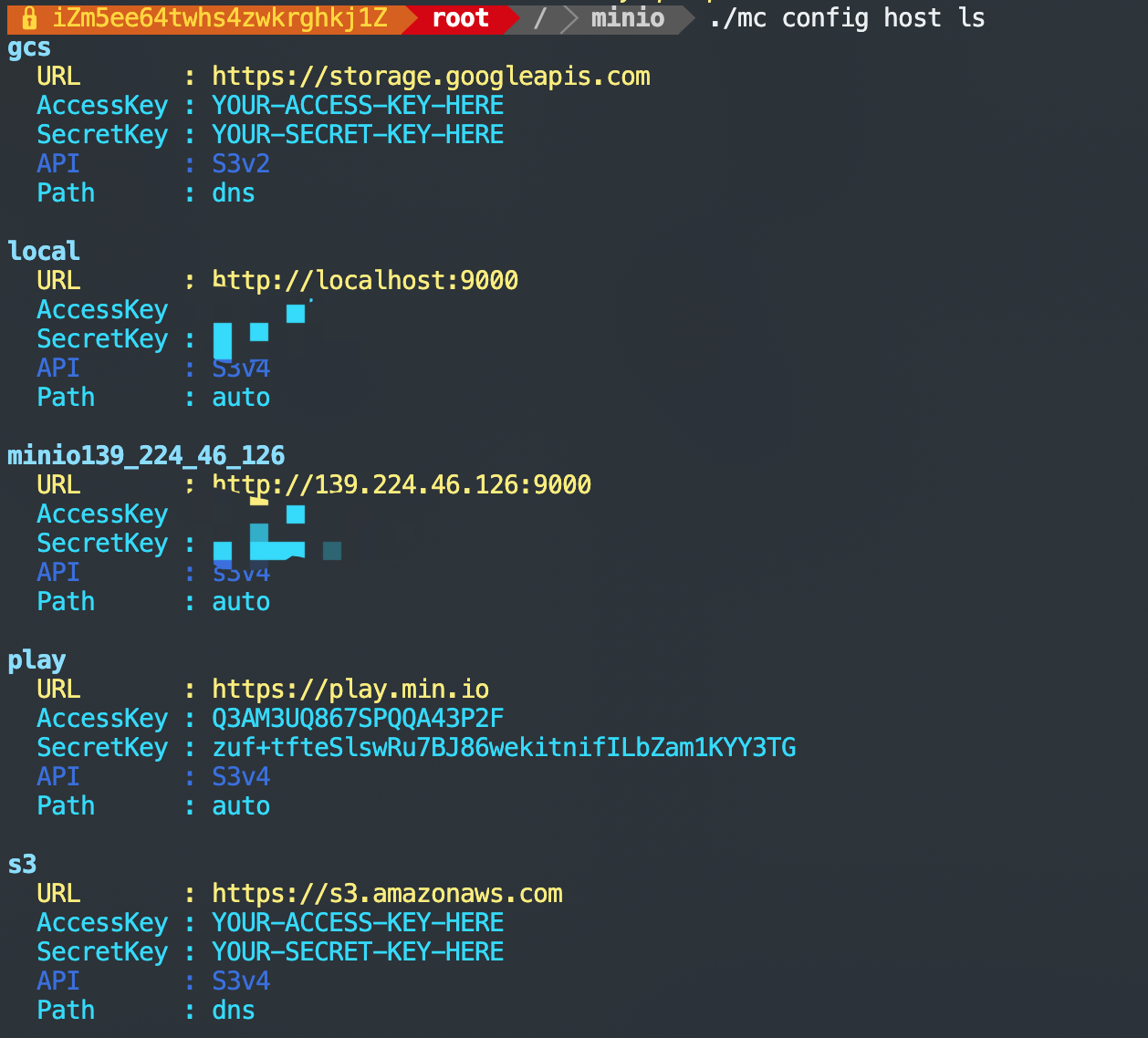This screenshot has width=1148, height=1038.
Task: Click the play API value S3v4
Action: (241, 776)
